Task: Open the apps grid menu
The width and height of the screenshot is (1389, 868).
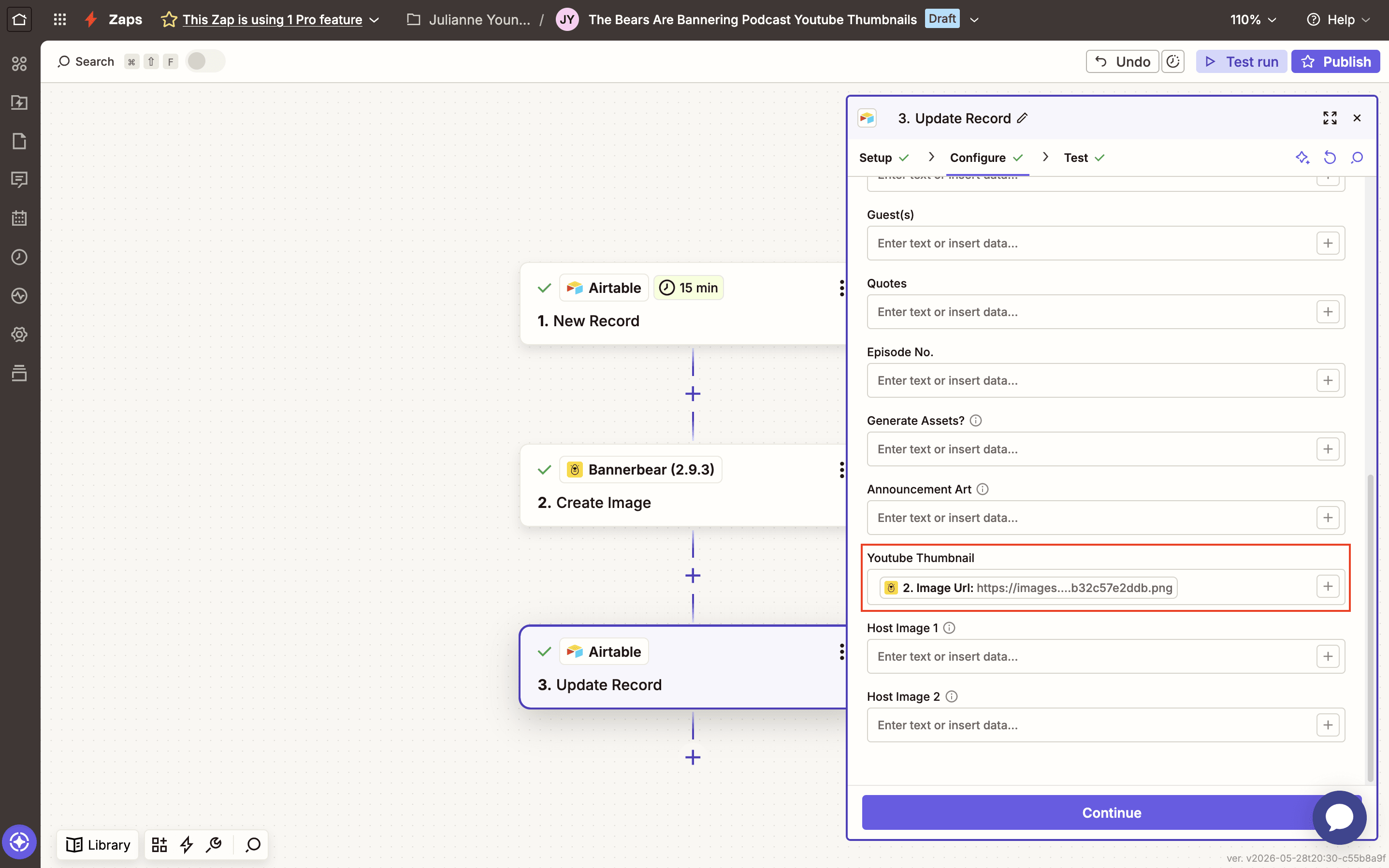Action: tap(60, 19)
